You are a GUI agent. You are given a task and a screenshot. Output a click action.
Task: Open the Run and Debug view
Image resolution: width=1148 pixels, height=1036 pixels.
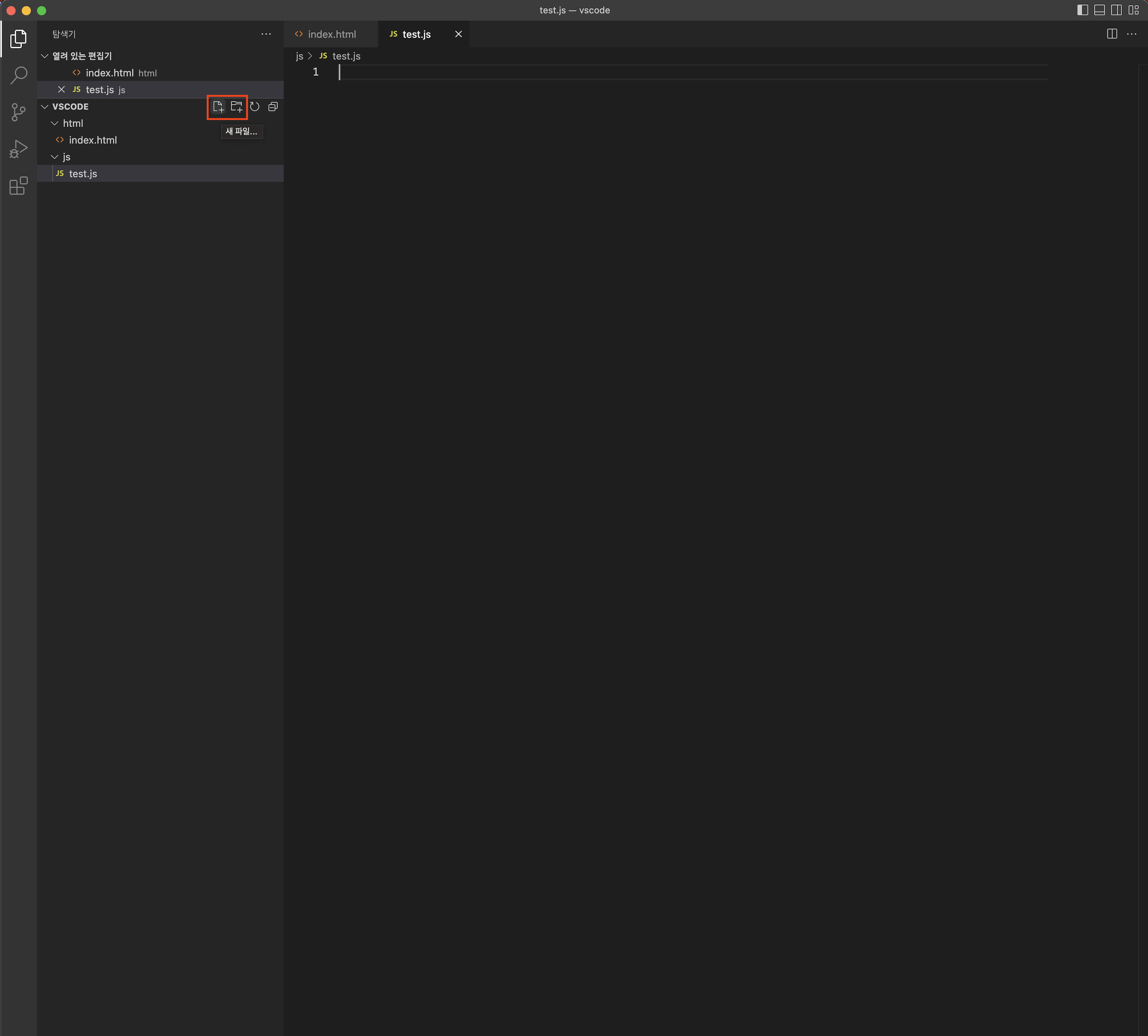click(19, 149)
